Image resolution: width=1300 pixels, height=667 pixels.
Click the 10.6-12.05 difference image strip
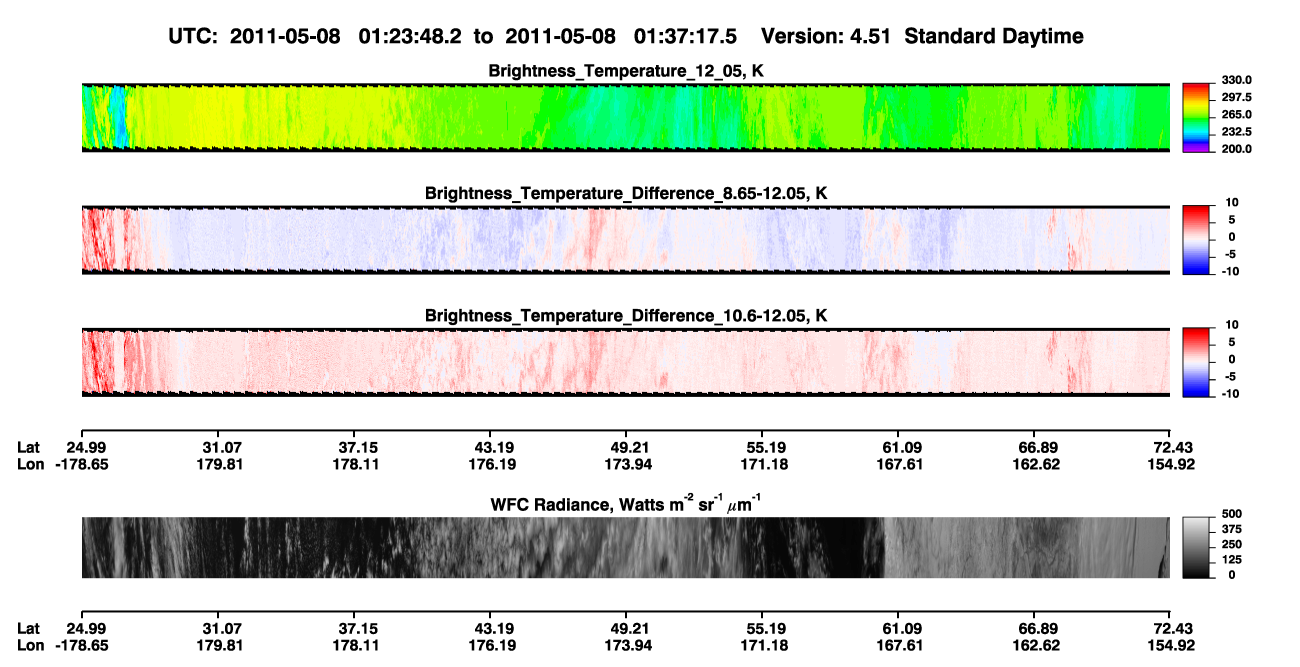(x=626, y=362)
